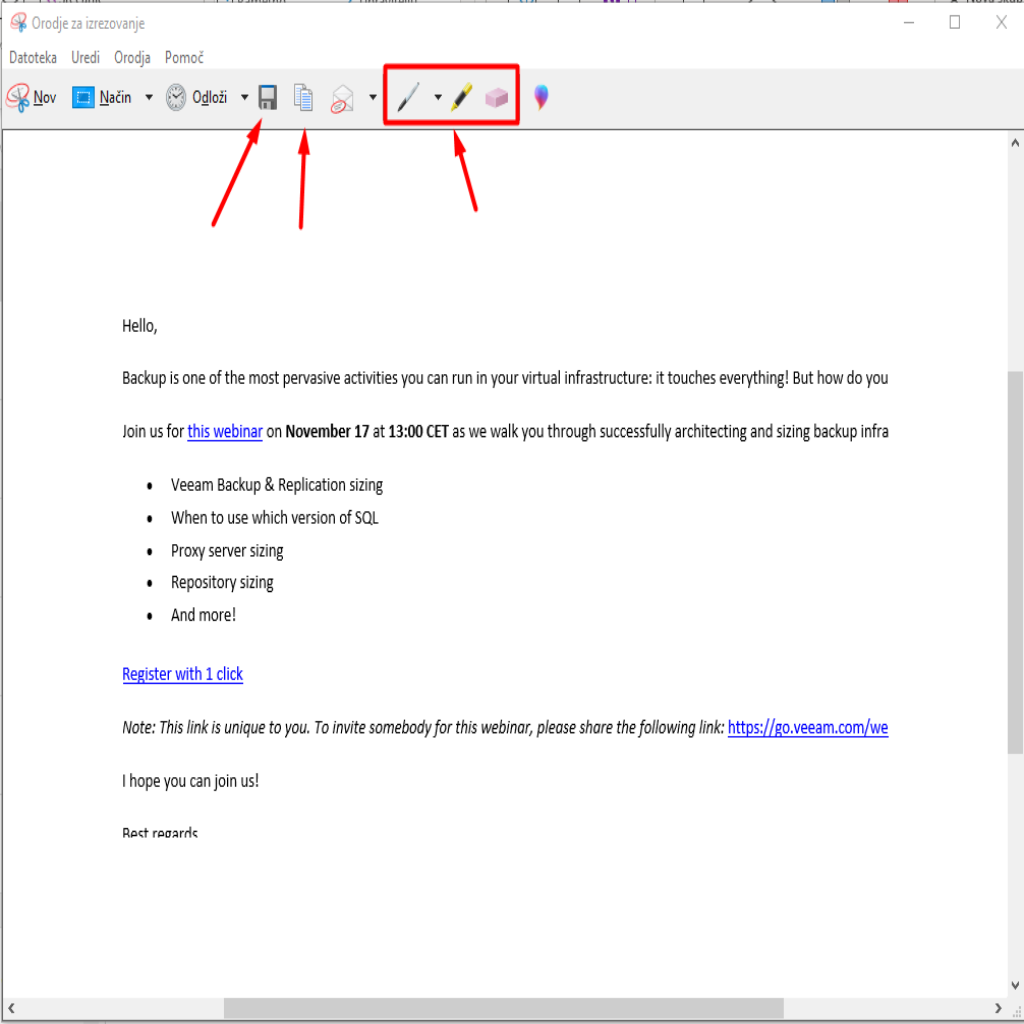Screen dimensions: 1024x1024
Task: Expand the email send options arrow
Action: tap(373, 97)
